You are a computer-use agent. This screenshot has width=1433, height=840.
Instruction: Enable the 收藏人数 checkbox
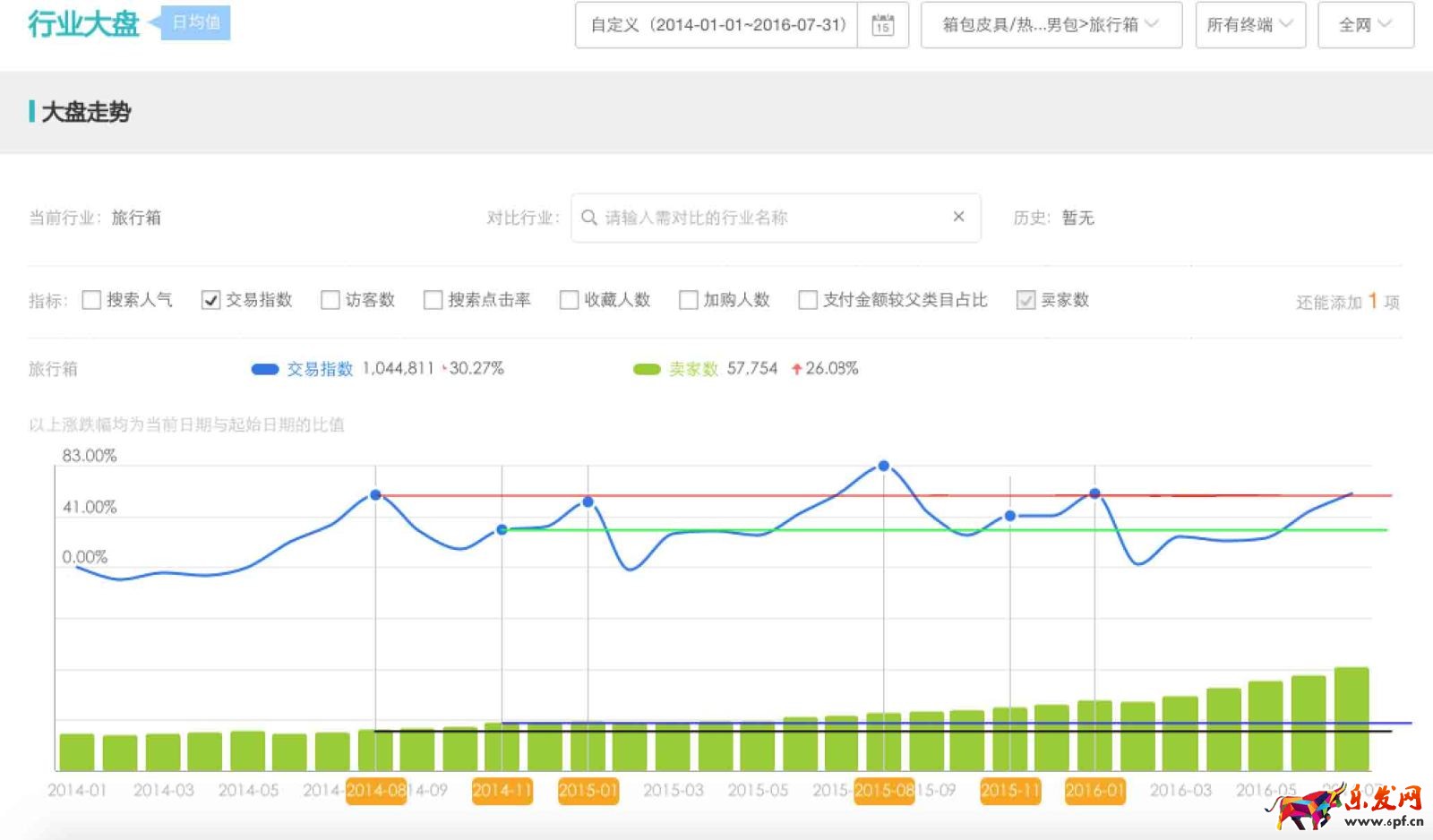pyautogui.click(x=569, y=299)
